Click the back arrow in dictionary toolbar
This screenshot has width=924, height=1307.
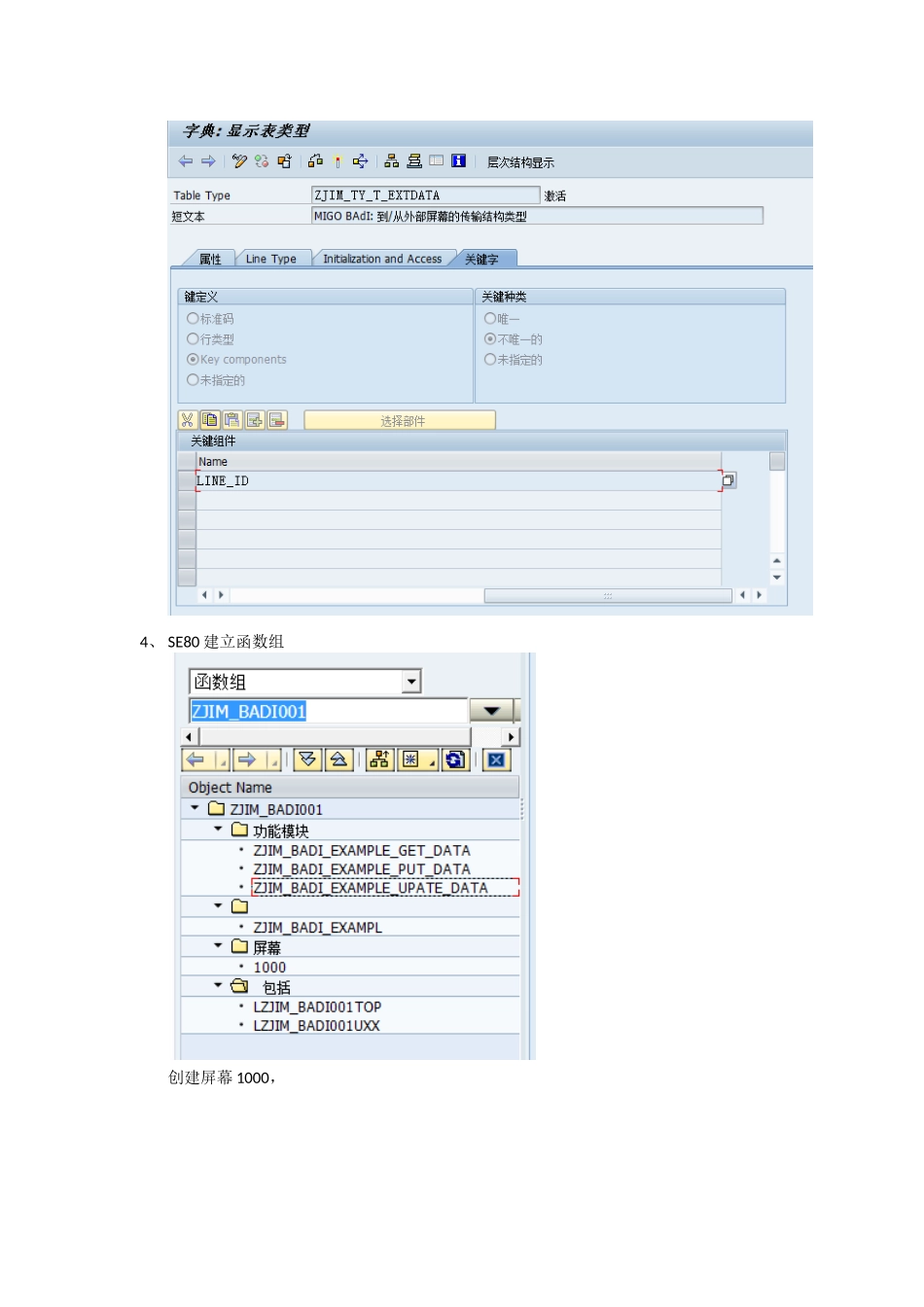click(x=186, y=161)
